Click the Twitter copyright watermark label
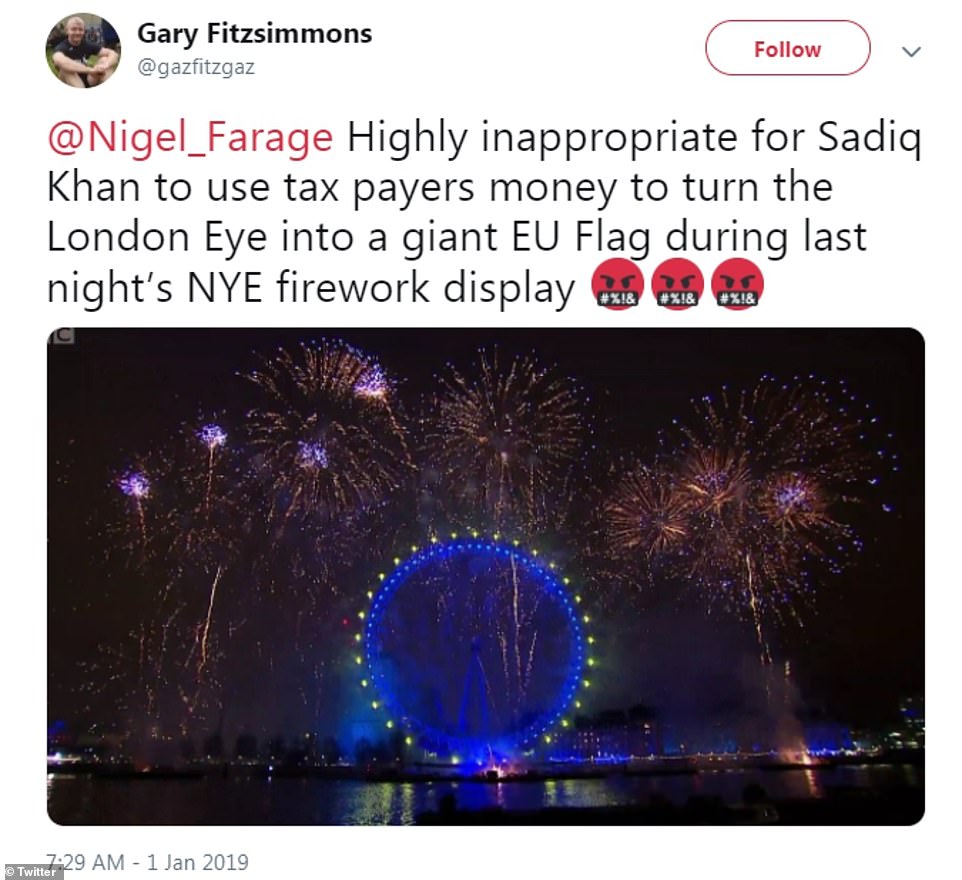 (31, 871)
